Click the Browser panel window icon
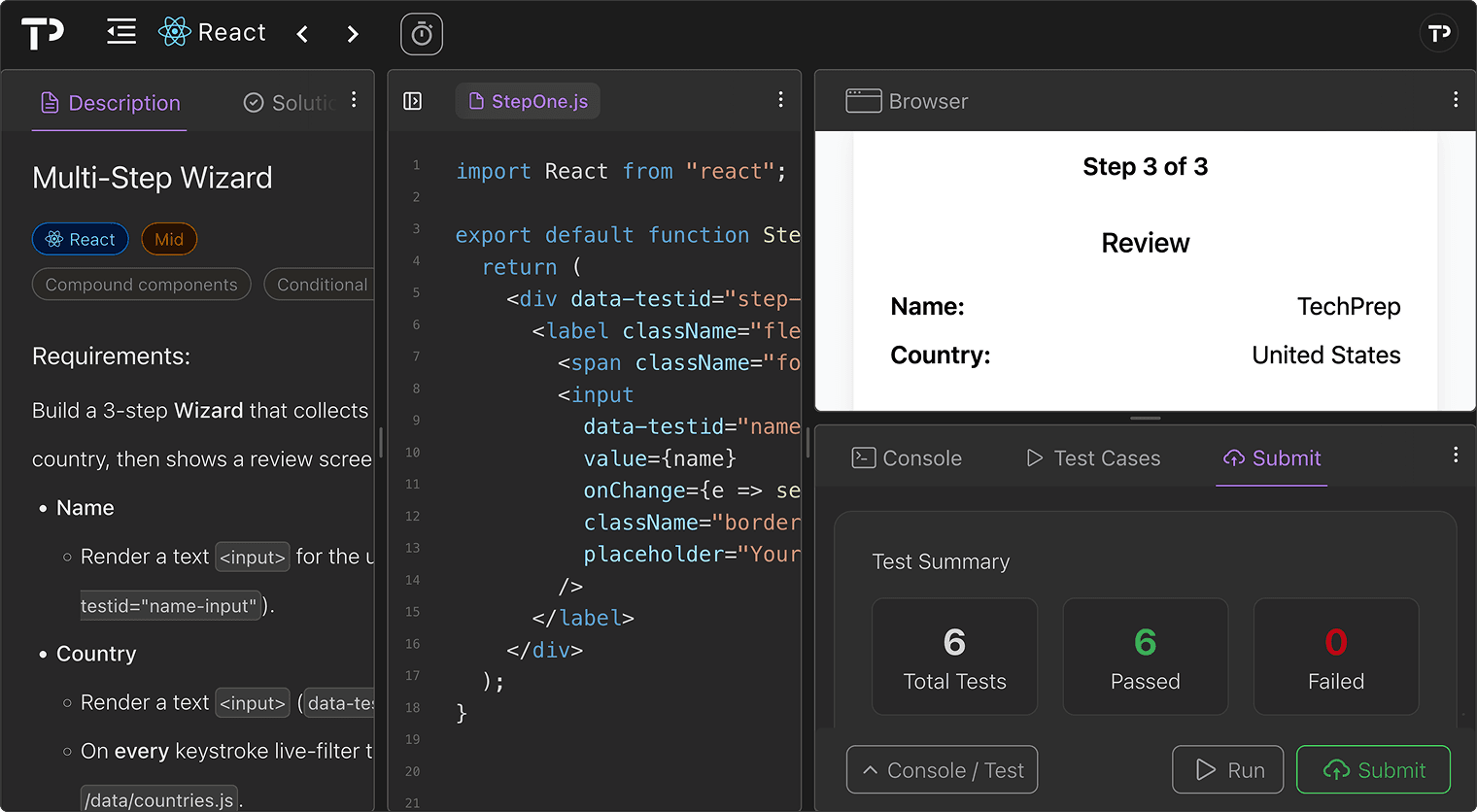 (x=863, y=100)
